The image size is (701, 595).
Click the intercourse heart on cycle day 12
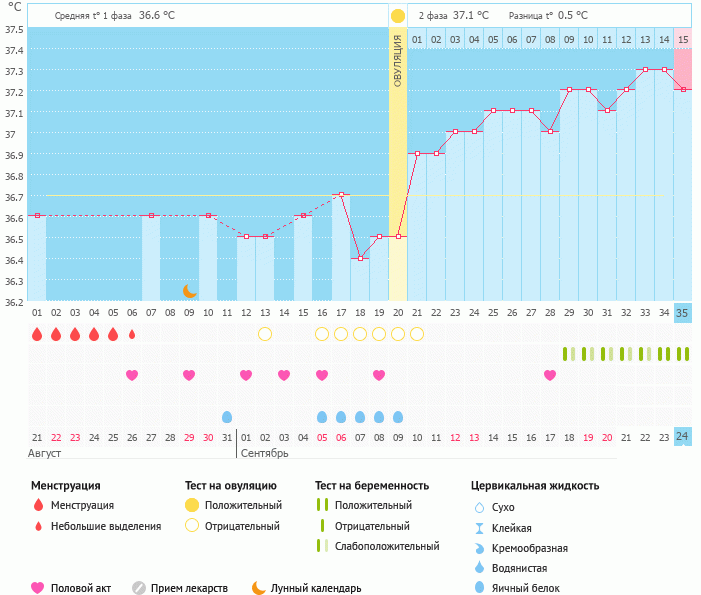[x=246, y=375]
